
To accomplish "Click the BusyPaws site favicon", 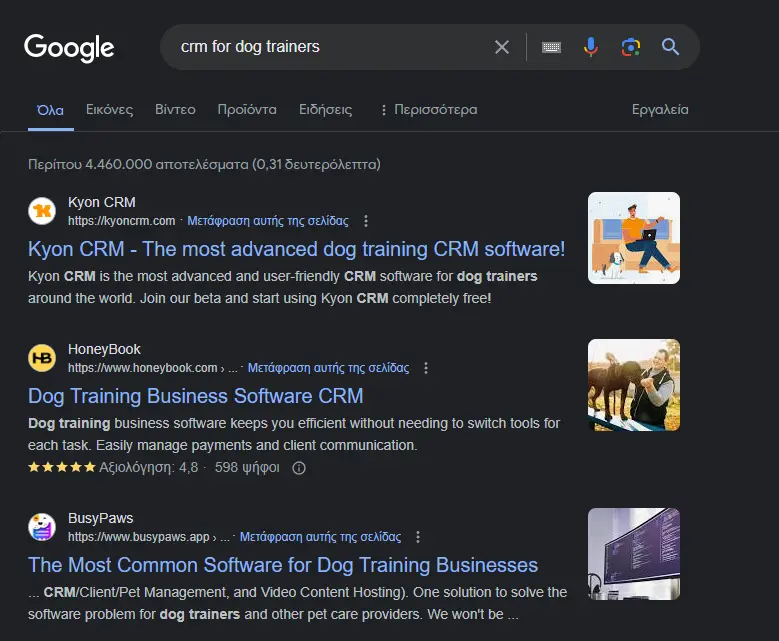I will tap(42, 527).
